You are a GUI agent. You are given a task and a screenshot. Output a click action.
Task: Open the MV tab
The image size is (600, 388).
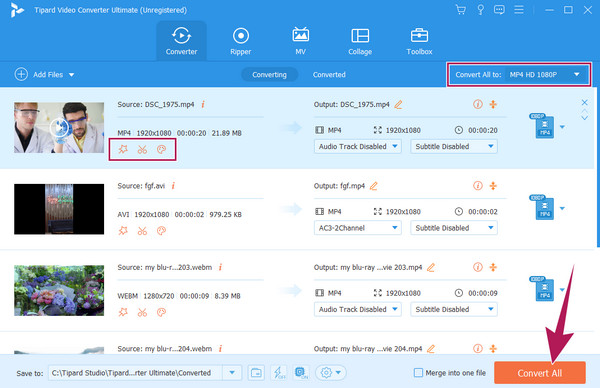(x=300, y=41)
